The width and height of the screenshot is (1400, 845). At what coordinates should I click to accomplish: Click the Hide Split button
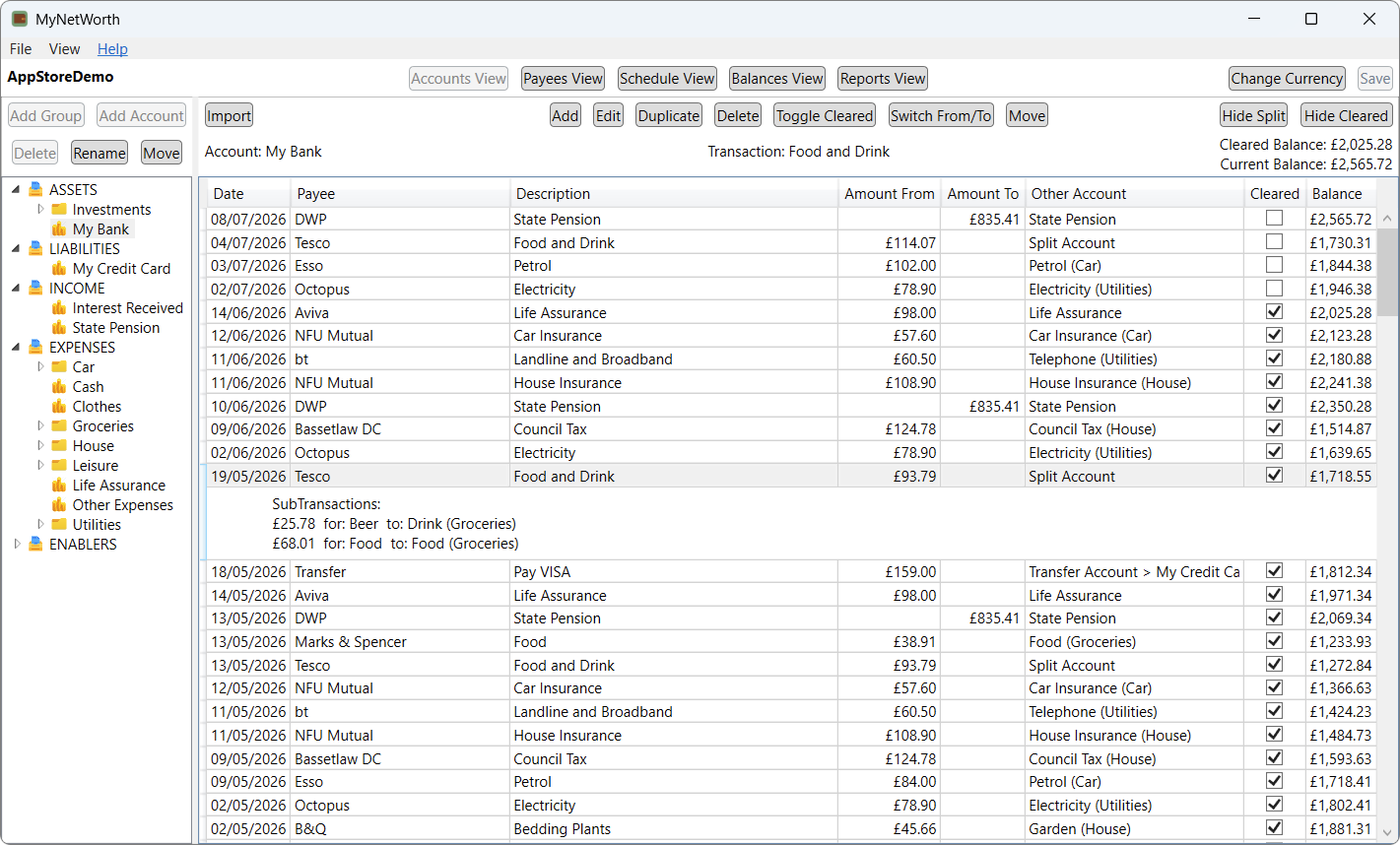click(x=1253, y=115)
